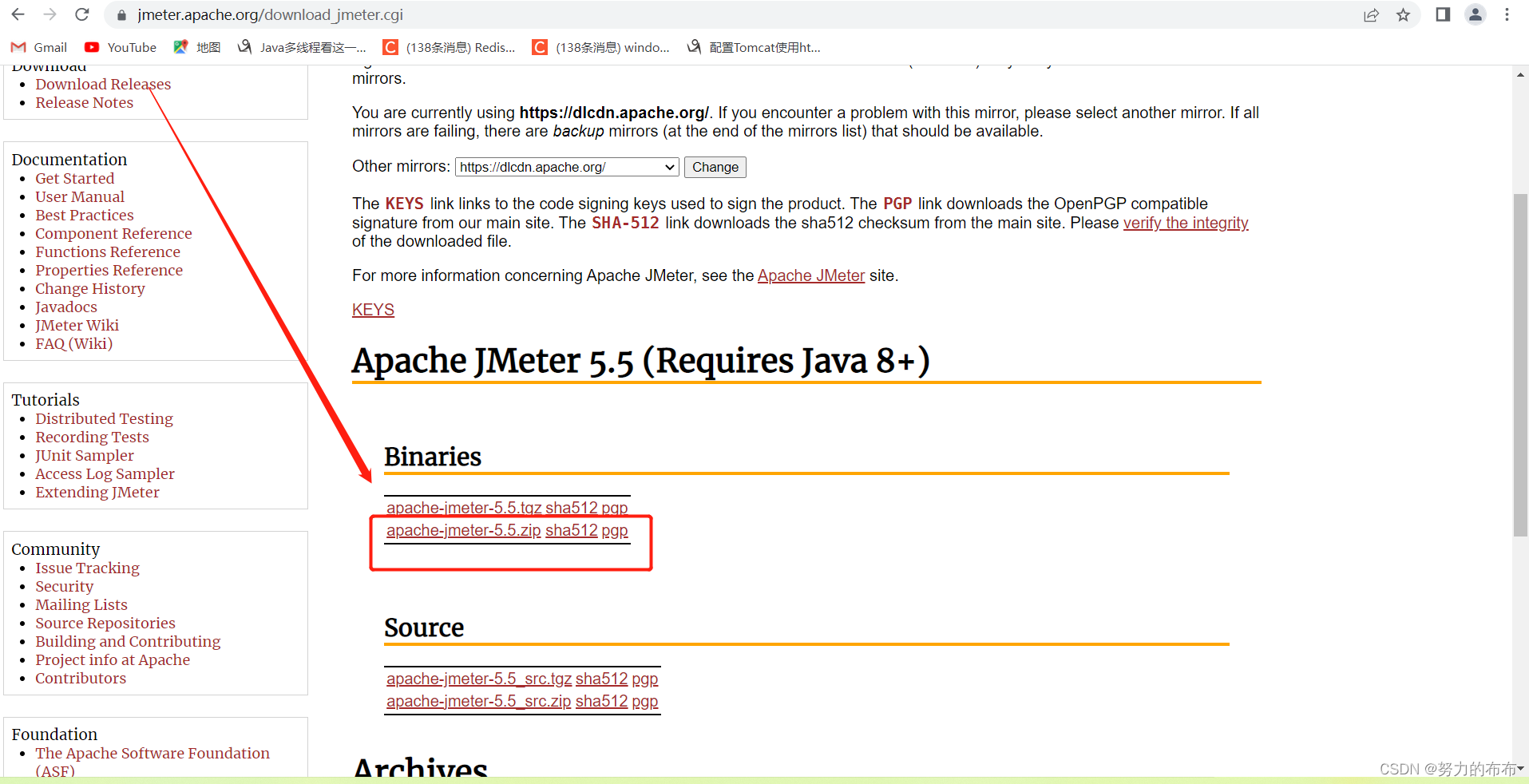
Task: Open pgp signature for source zip
Action: 645,701
